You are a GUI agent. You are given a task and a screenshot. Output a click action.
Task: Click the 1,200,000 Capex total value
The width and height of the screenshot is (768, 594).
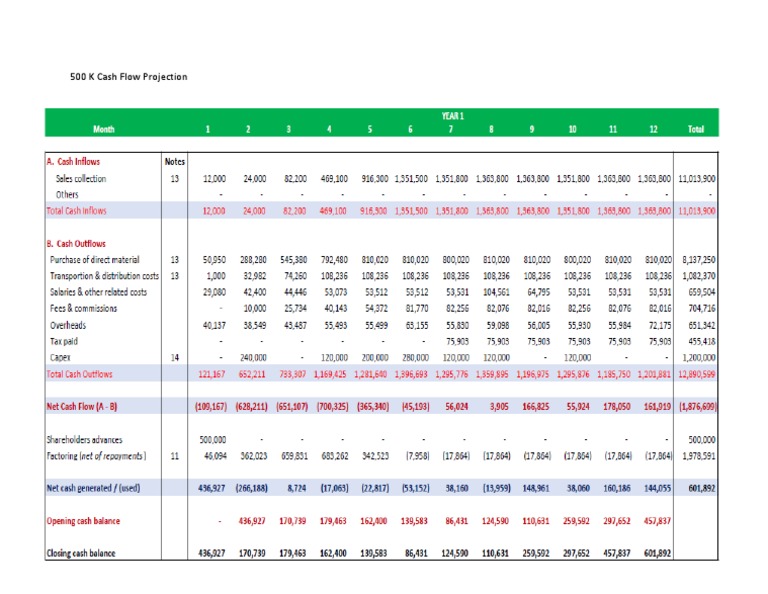tap(698, 357)
